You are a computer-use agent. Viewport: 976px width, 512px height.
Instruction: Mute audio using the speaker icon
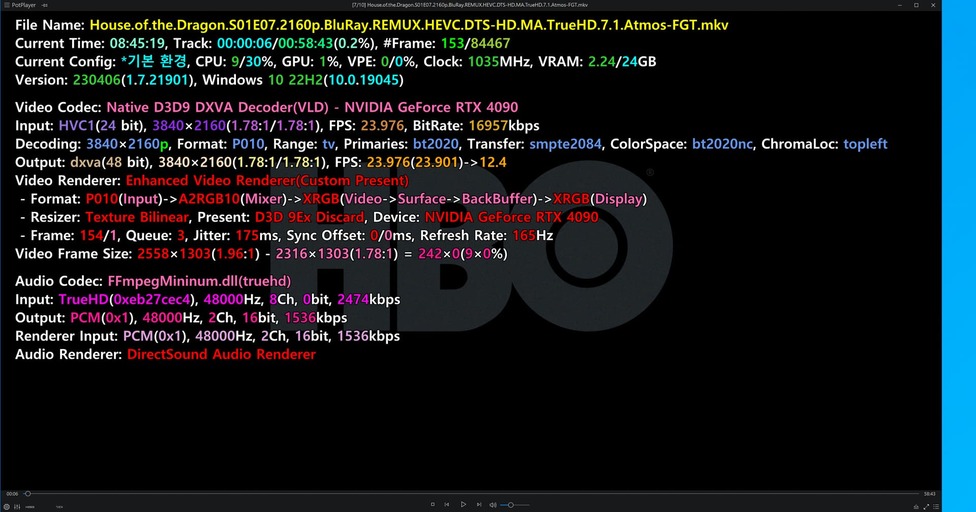point(493,505)
